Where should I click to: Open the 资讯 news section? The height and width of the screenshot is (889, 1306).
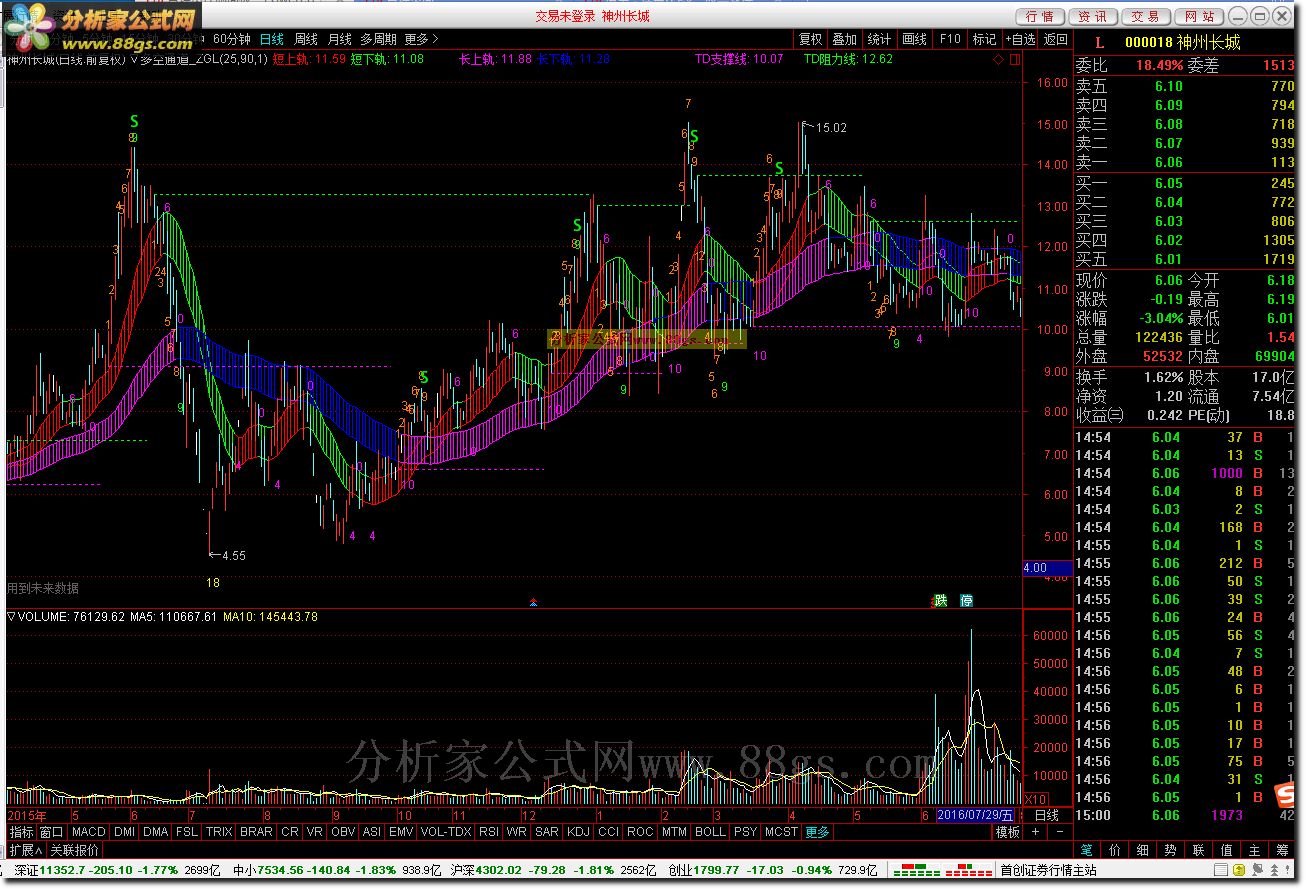1093,16
